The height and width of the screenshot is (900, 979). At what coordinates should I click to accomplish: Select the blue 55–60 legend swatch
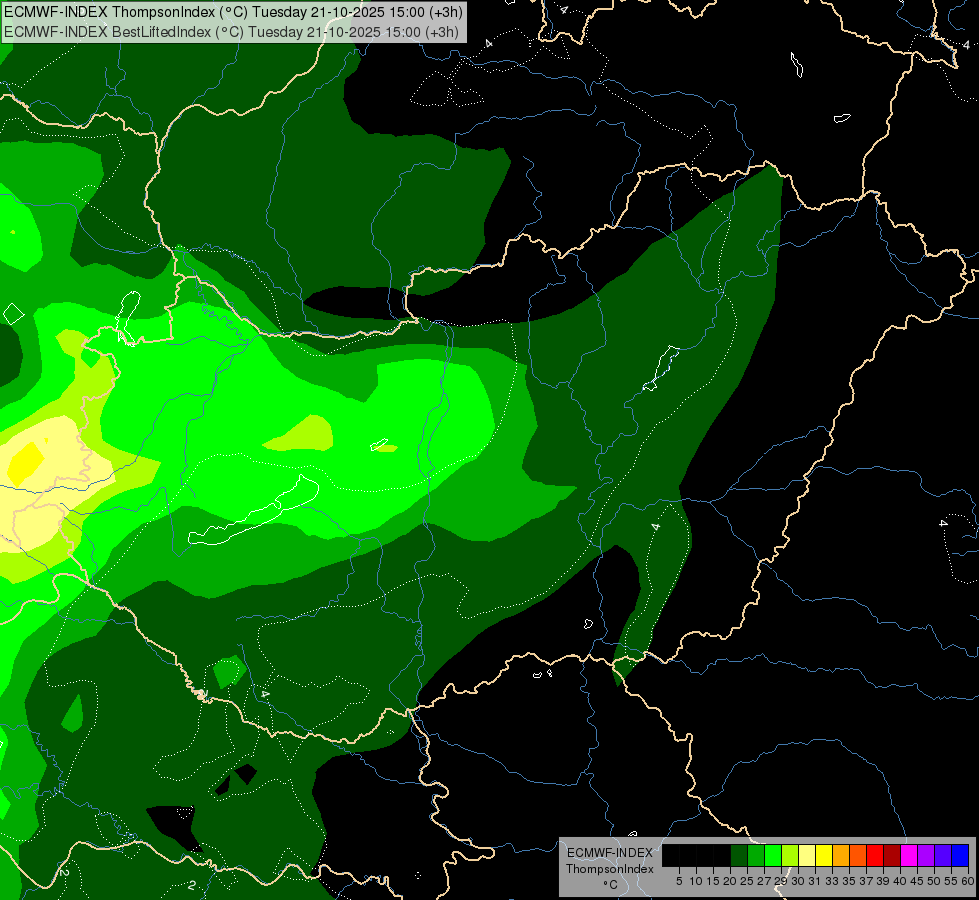pyautogui.click(x=960, y=855)
